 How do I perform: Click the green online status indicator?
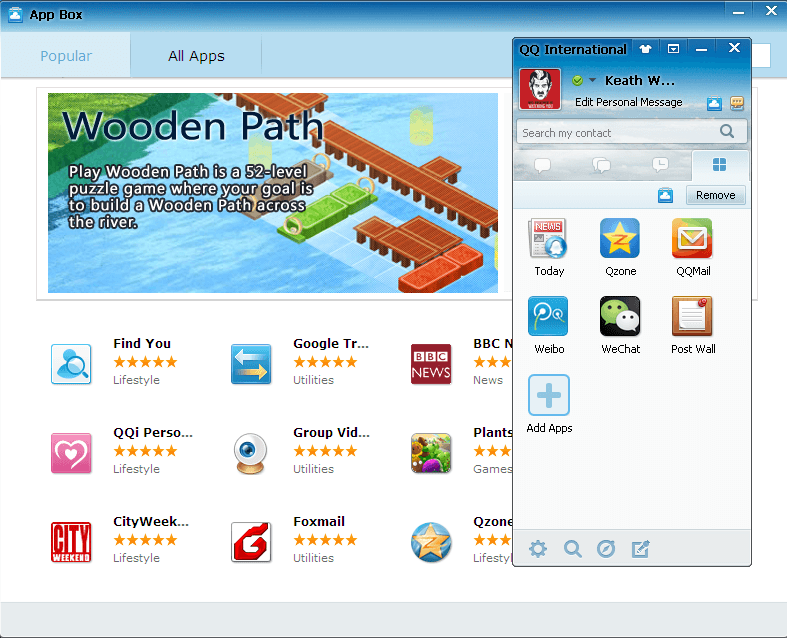tap(577, 80)
